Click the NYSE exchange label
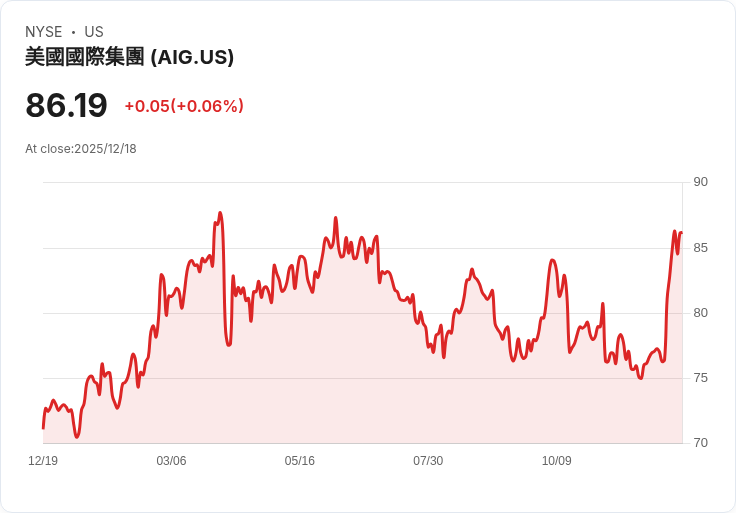Image resolution: width=736 pixels, height=513 pixels. (x=44, y=32)
